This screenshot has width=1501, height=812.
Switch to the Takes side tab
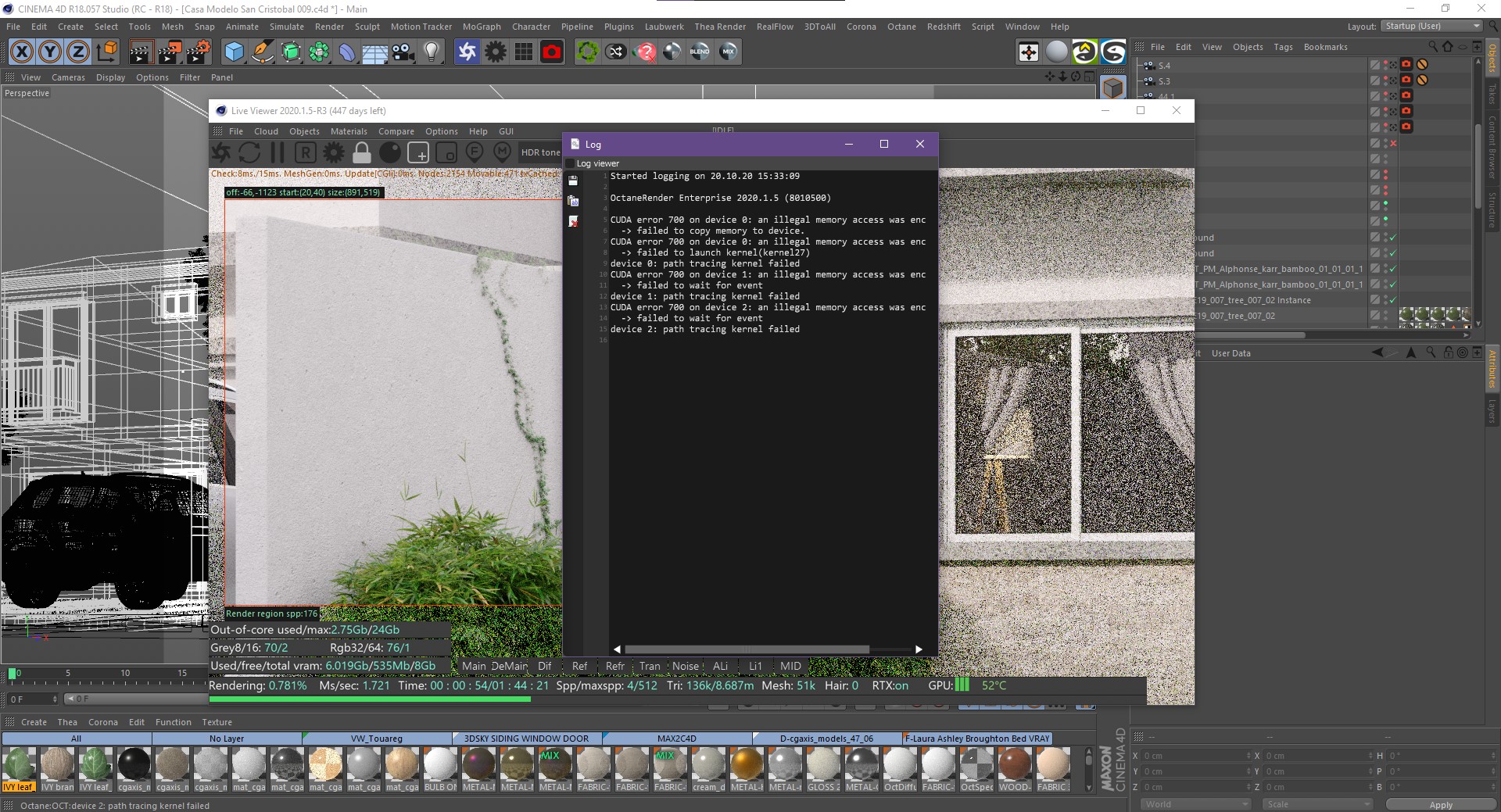[1492, 94]
